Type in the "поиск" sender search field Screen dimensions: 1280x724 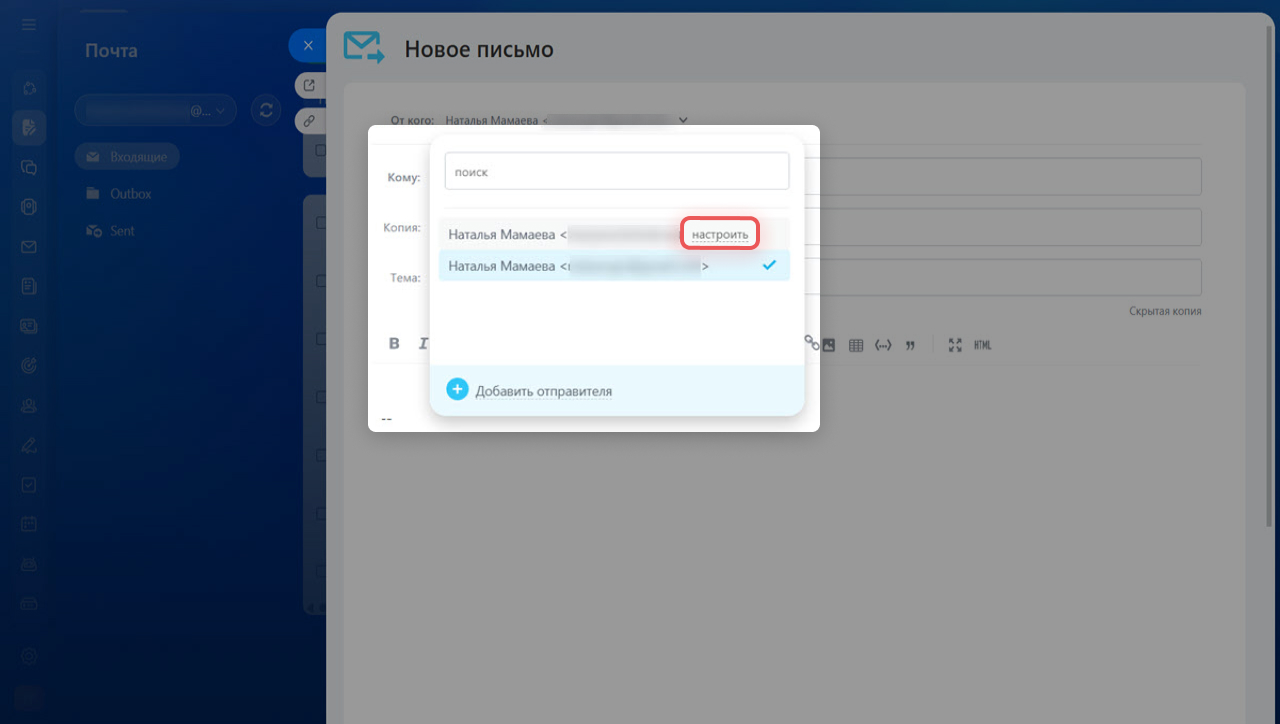616,171
